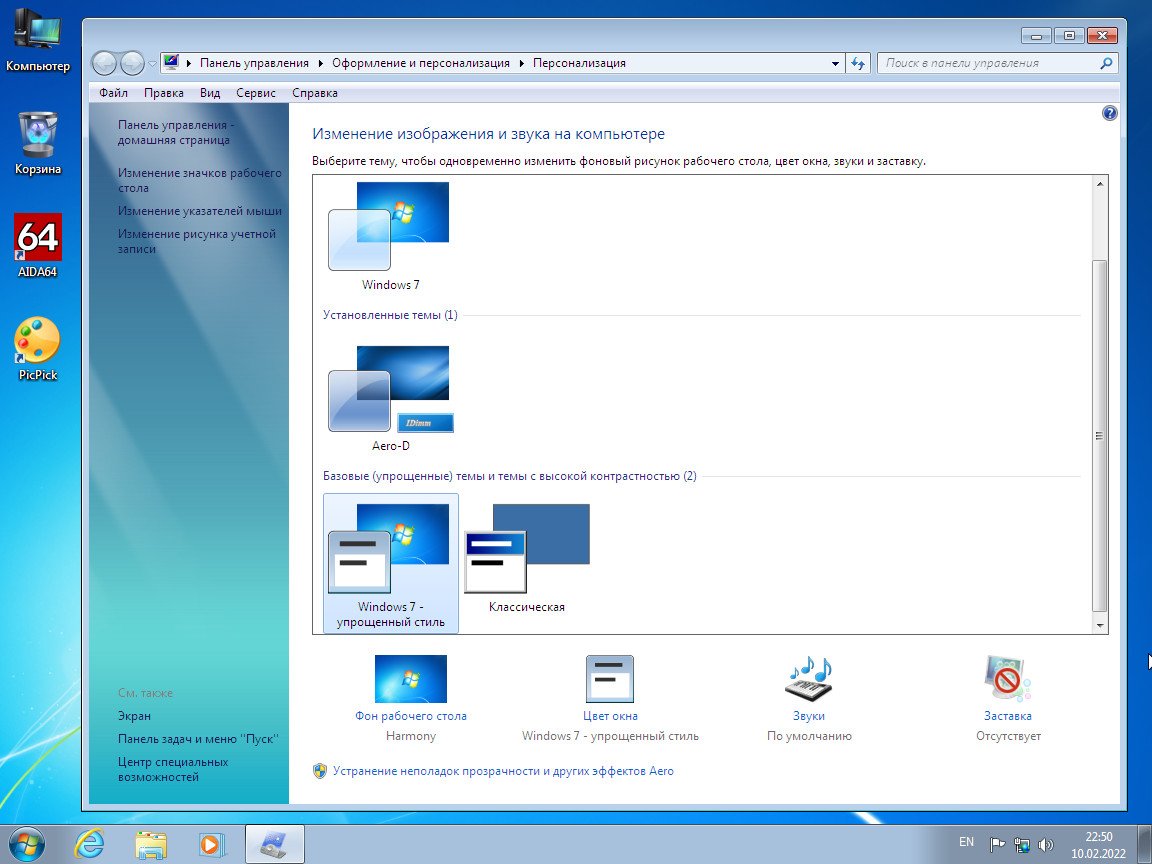Maximize the Personalization window
The image size is (1152, 864).
[1069, 35]
